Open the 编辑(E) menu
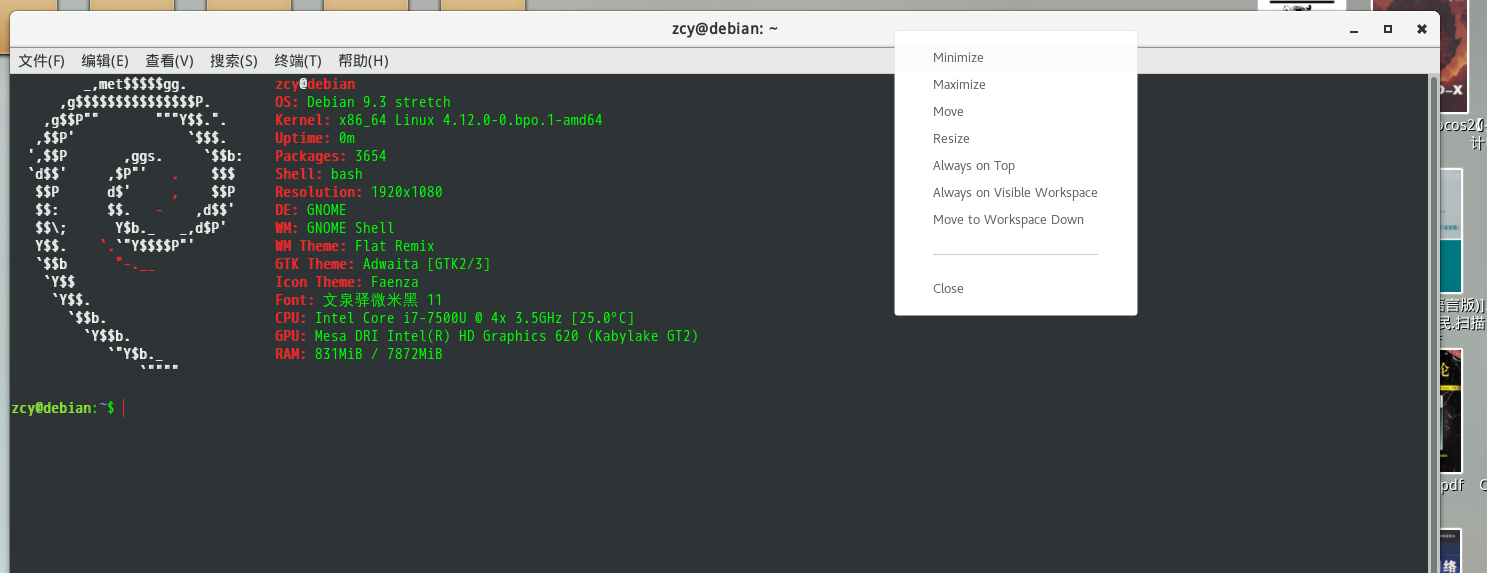1487x573 pixels. coord(105,61)
